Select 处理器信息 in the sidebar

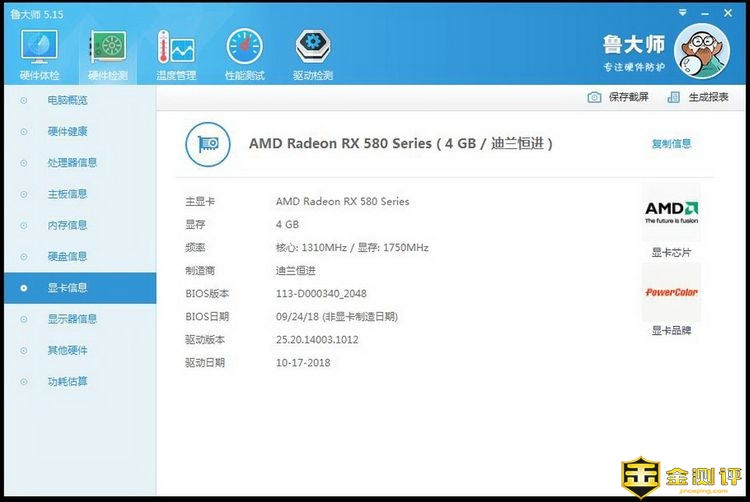pyautogui.click(x=72, y=163)
